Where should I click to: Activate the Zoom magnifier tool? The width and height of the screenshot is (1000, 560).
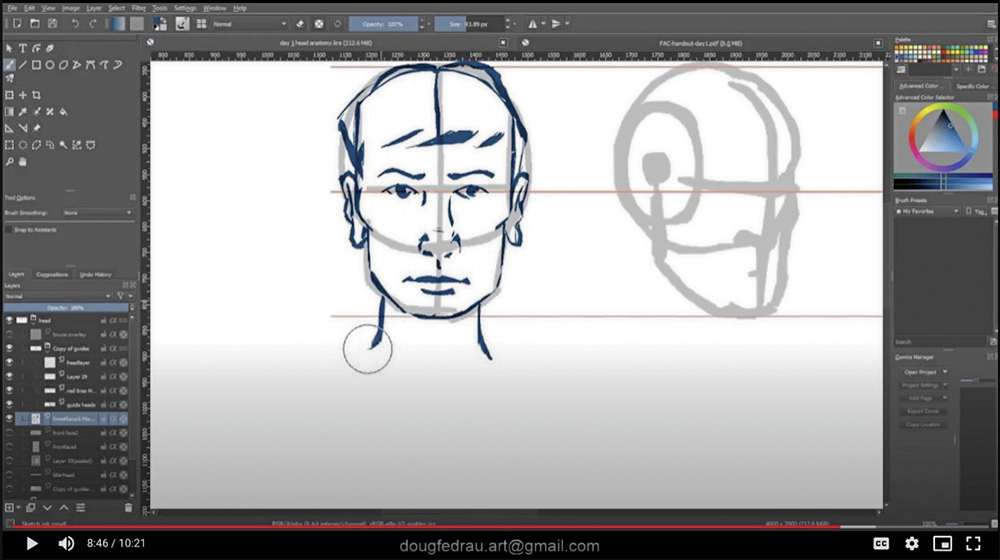[10, 160]
